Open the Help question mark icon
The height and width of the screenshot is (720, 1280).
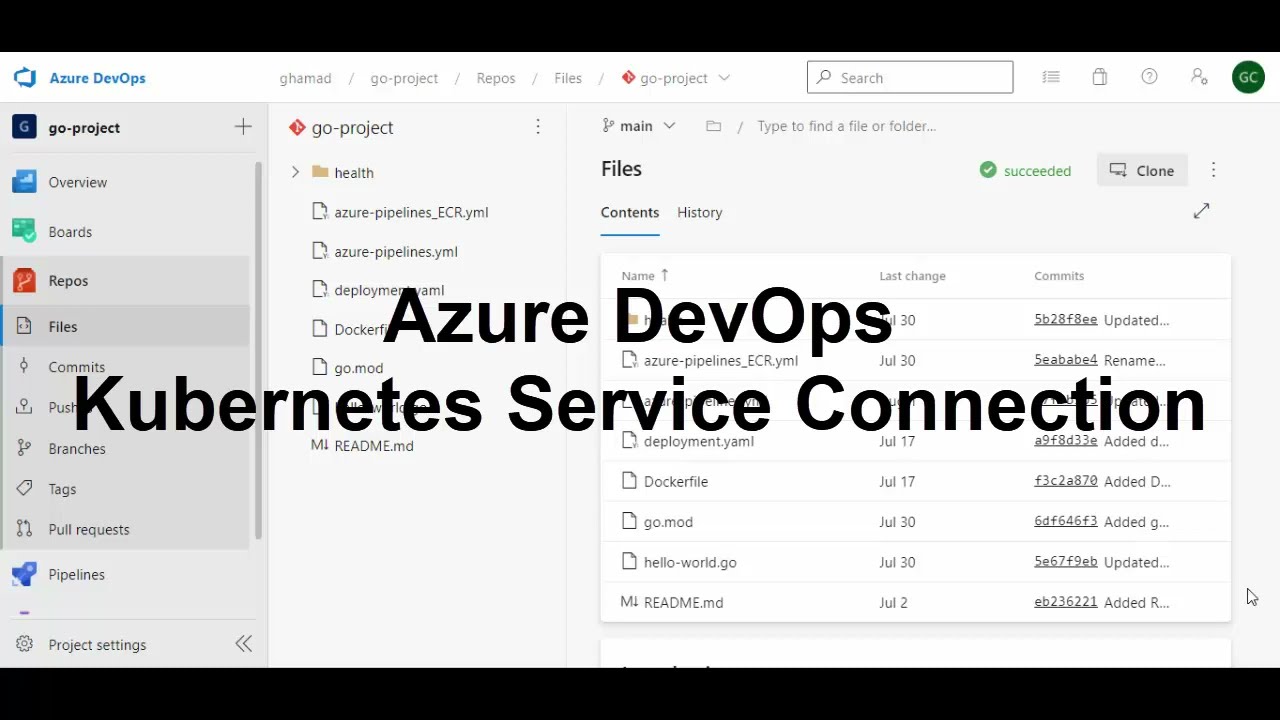1149,77
